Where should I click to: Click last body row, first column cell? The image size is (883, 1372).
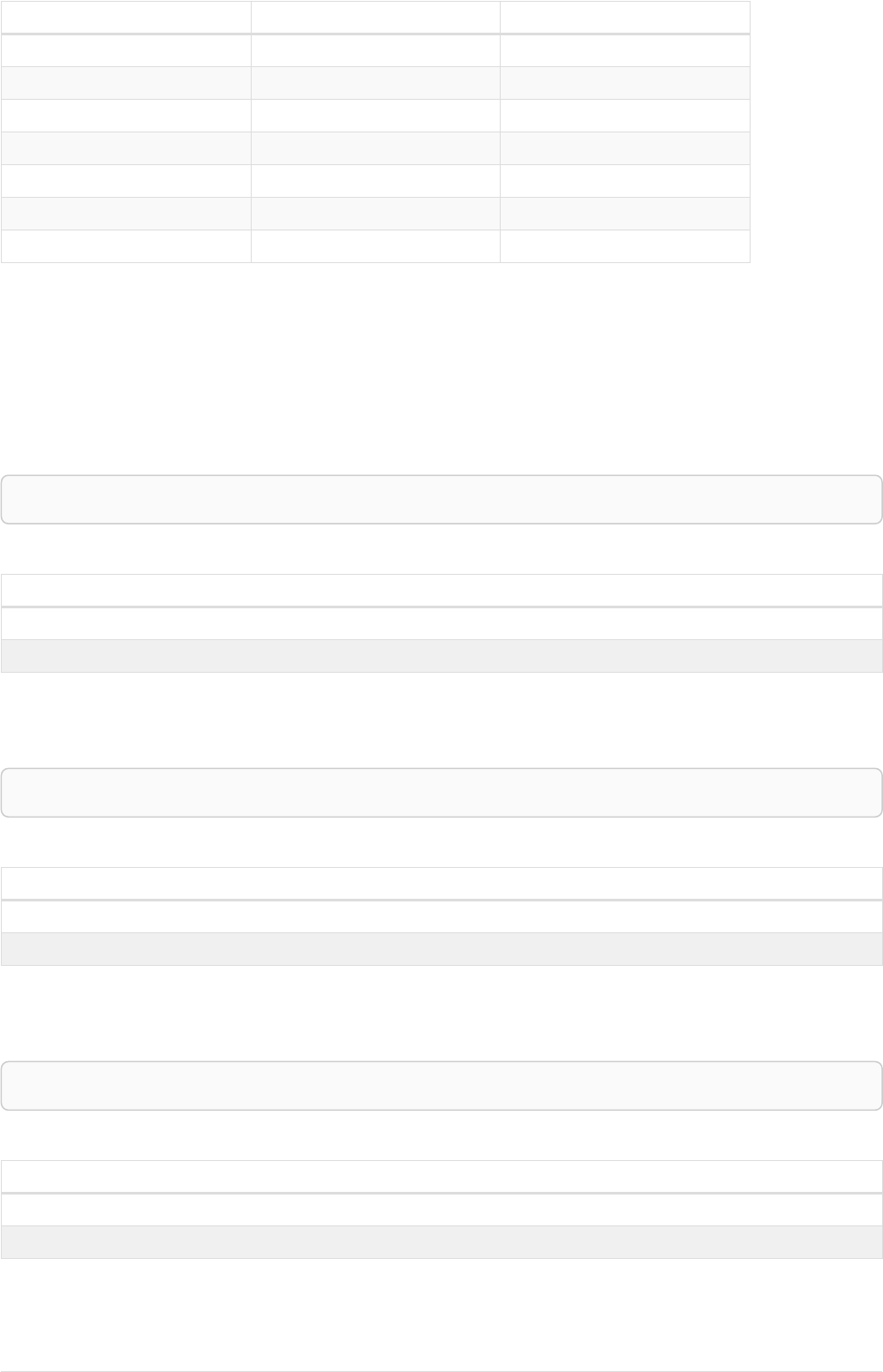point(125,246)
